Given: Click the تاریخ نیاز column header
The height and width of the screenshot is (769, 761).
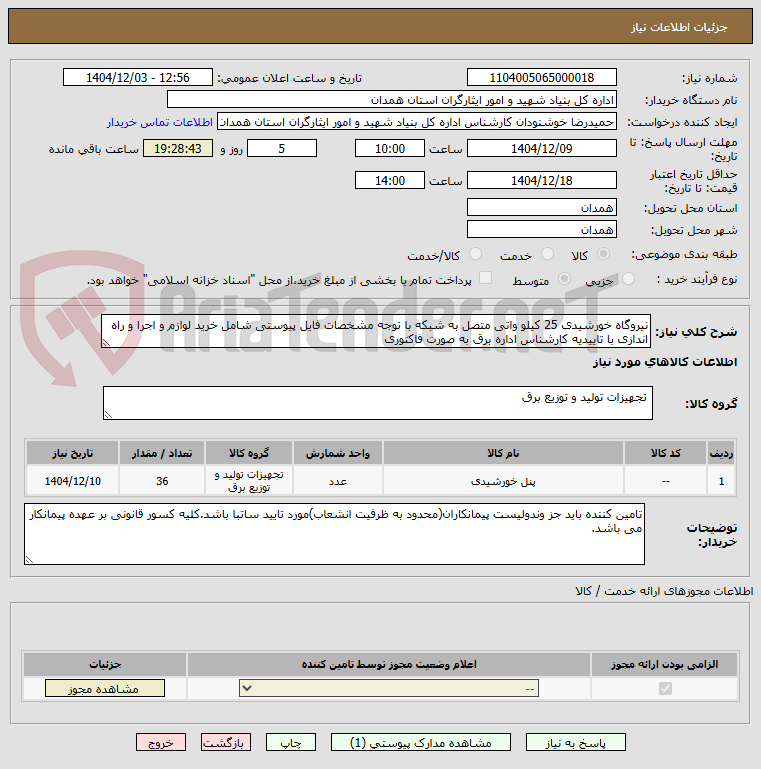Looking at the screenshot, I should click(73, 453).
